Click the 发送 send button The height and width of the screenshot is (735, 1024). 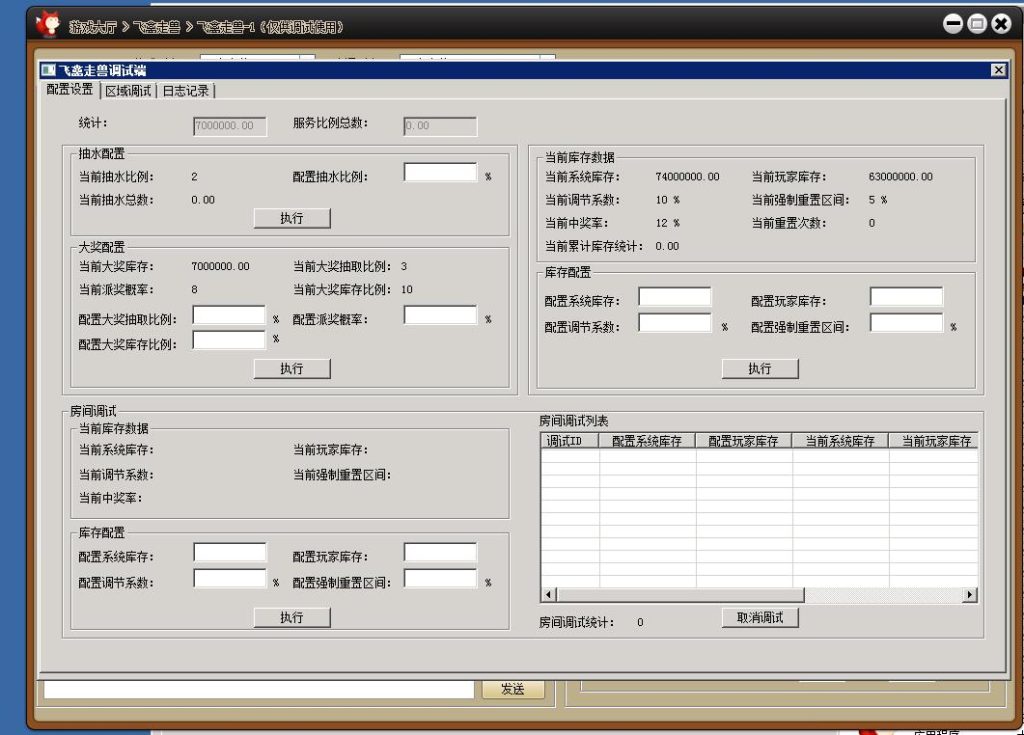pos(513,689)
